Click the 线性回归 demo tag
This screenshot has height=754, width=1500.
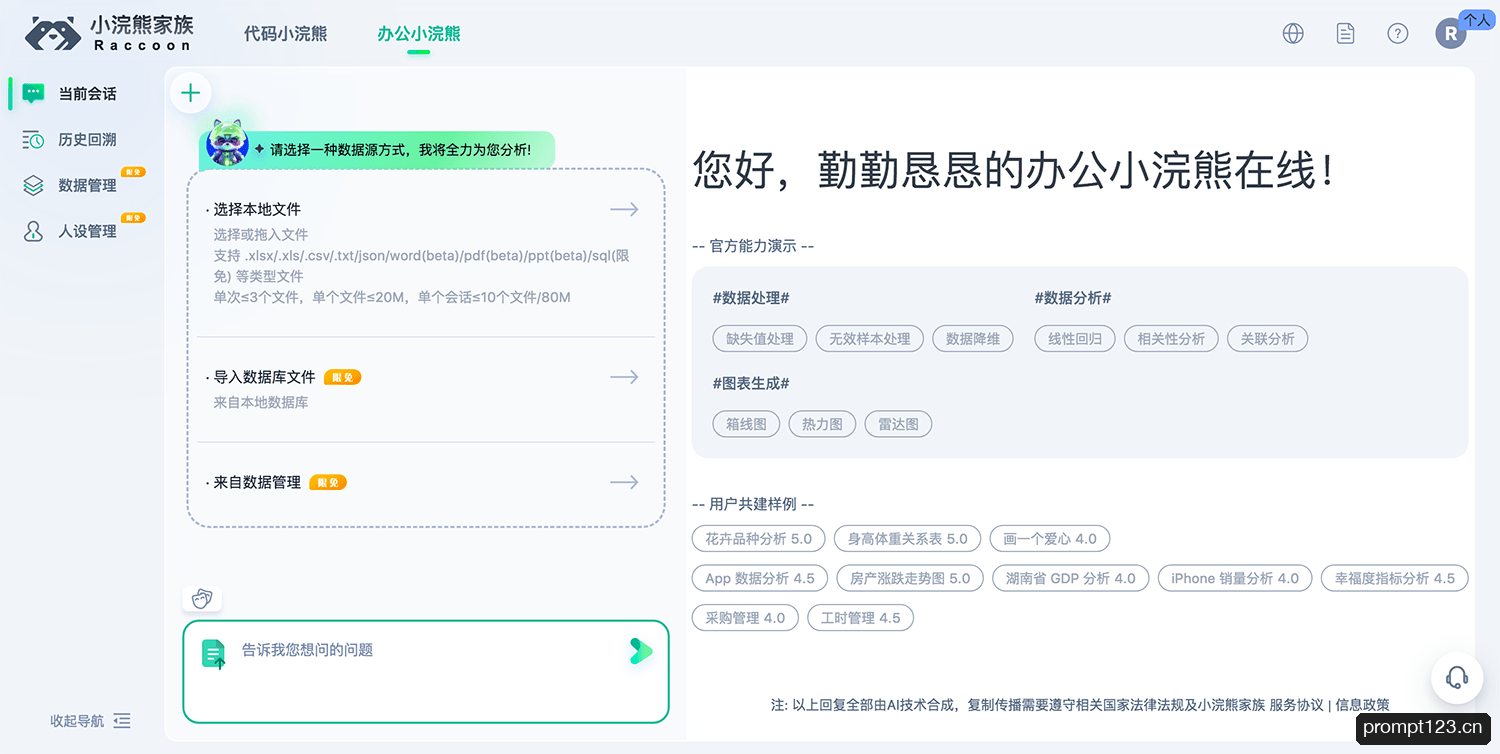click(1075, 339)
